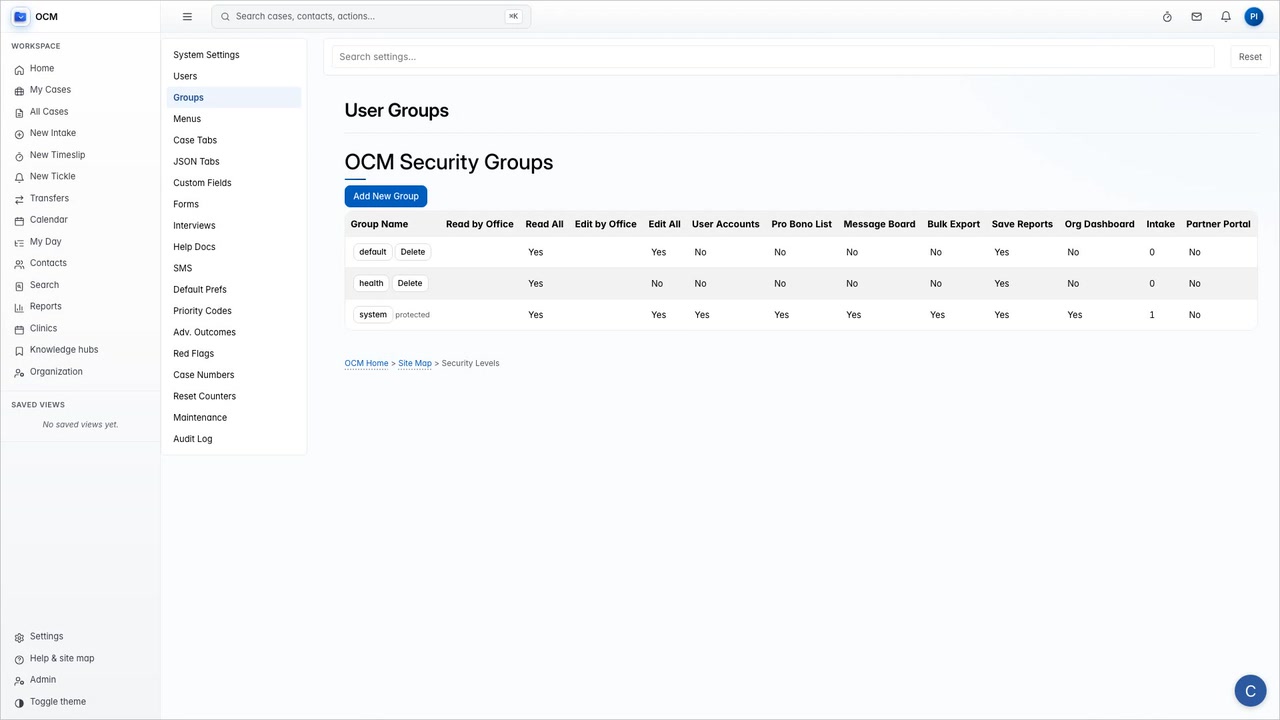Open the notifications bell icon
Image resolution: width=1280 pixels, height=720 pixels.
[x=1225, y=16]
